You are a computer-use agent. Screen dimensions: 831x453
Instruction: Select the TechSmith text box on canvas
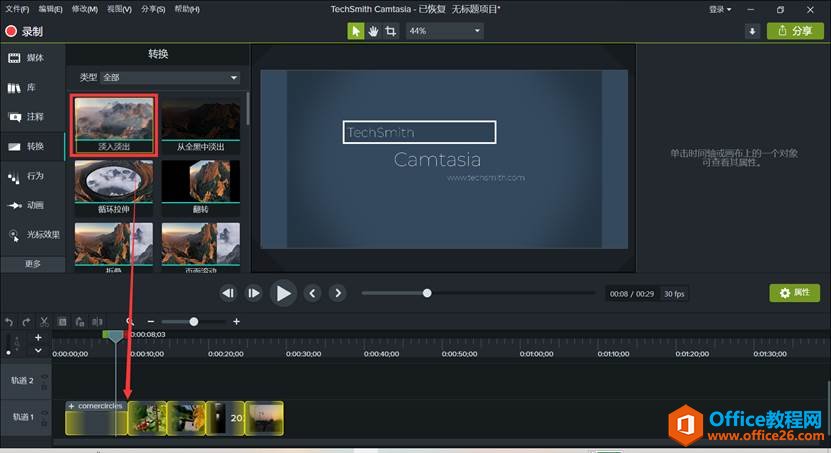tap(419, 132)
